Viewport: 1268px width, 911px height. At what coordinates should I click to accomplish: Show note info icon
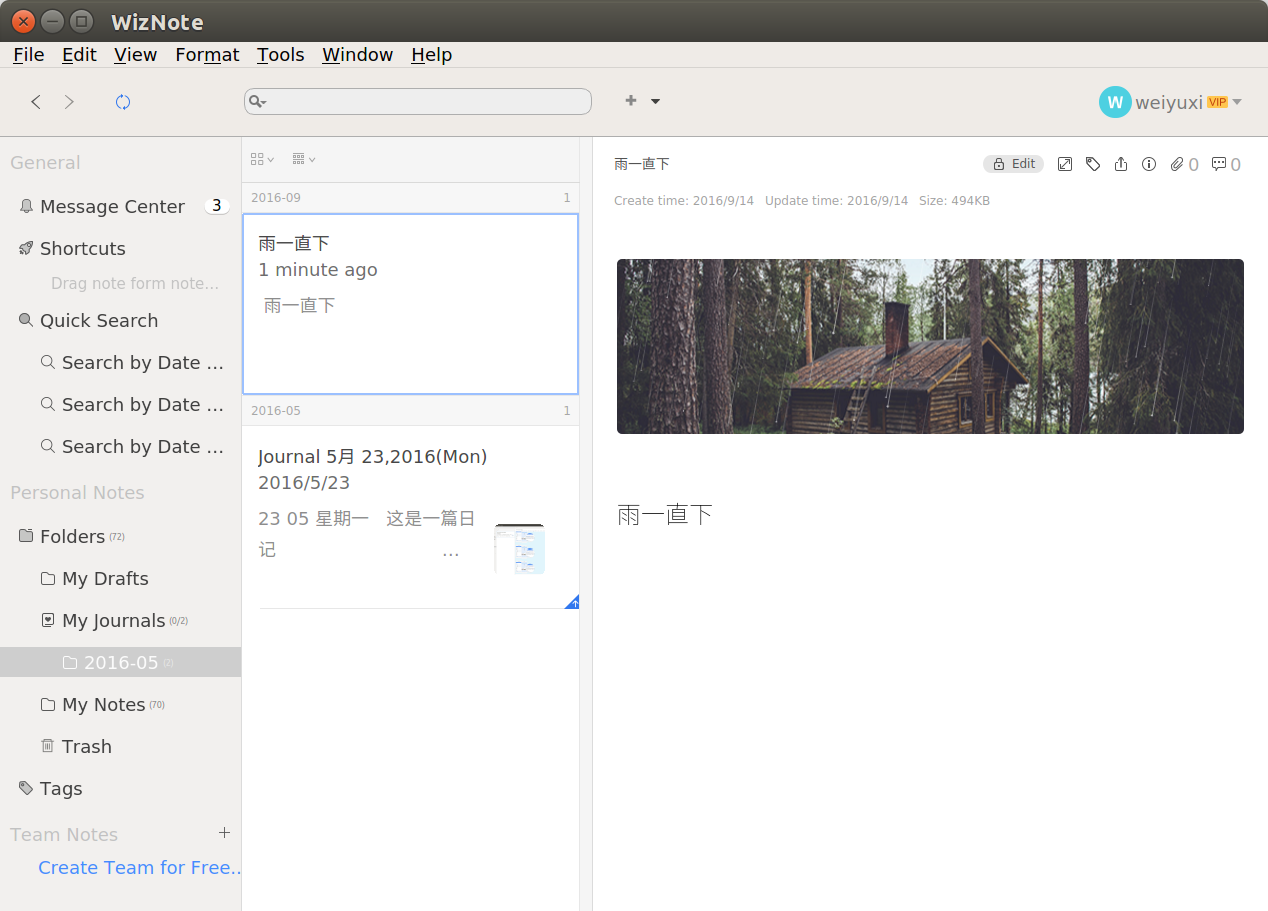pyautogui.click(x=1149, y=164)
